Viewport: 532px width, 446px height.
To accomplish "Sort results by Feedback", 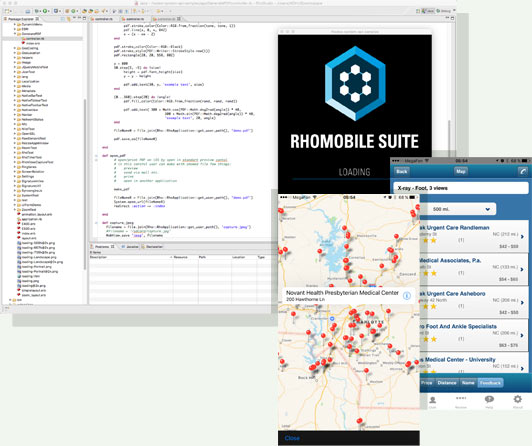I will pos(490,383).
